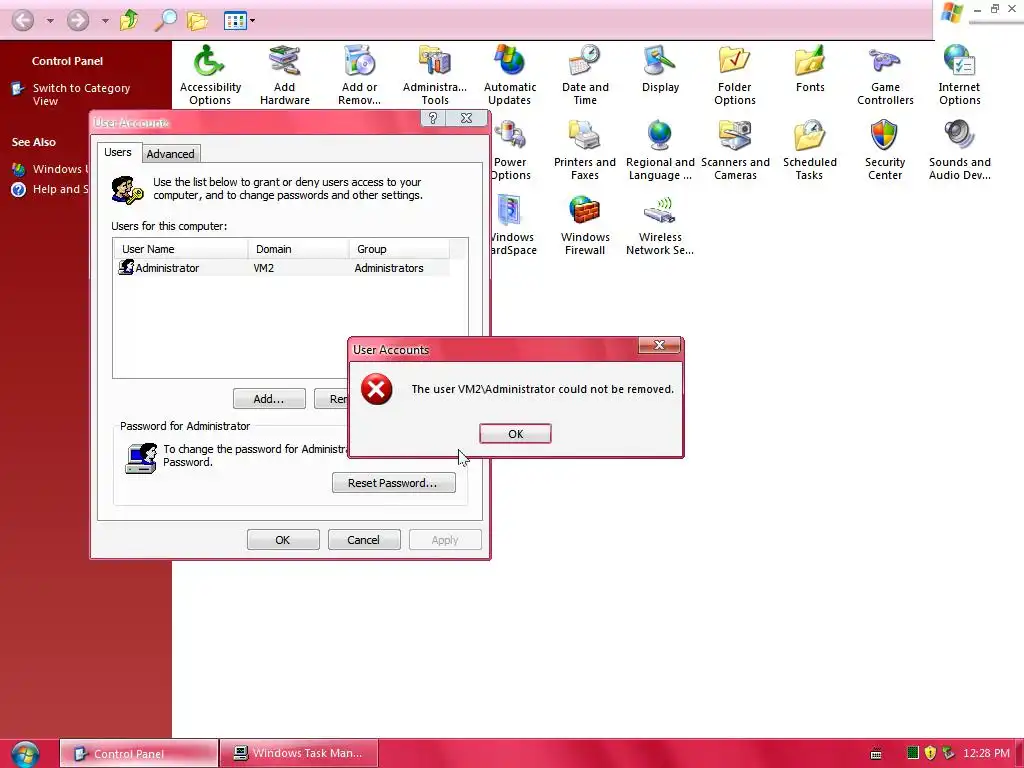Click Reset Password... button
Screen dimensions: 1024x768
pyautogui.click(x=393, y=483)
